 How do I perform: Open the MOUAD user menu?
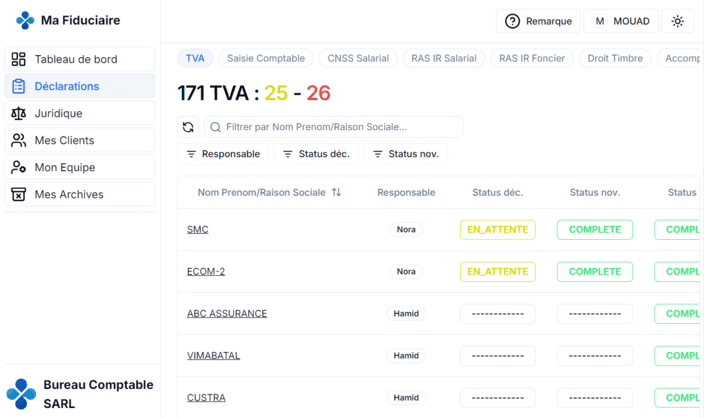[621, 21]
